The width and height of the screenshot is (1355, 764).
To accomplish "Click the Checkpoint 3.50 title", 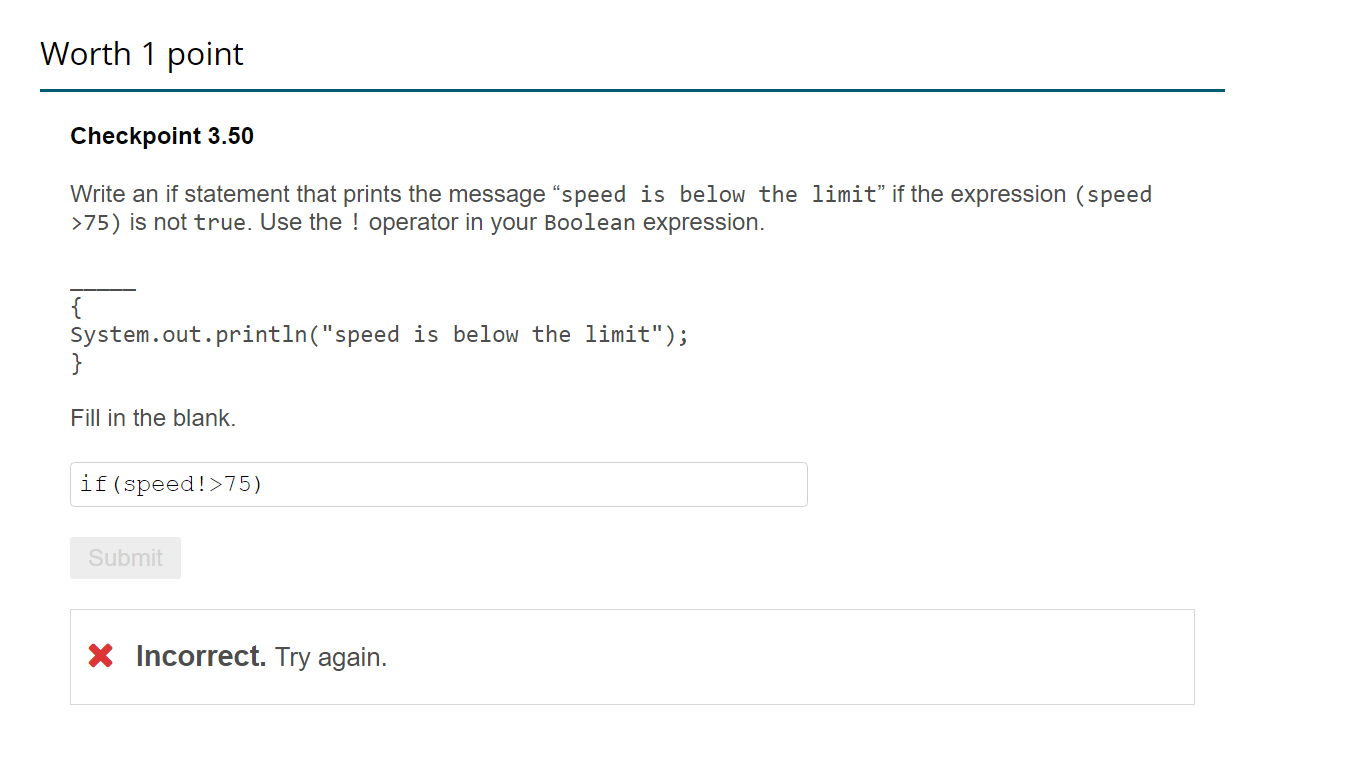I will click(162, 136).
